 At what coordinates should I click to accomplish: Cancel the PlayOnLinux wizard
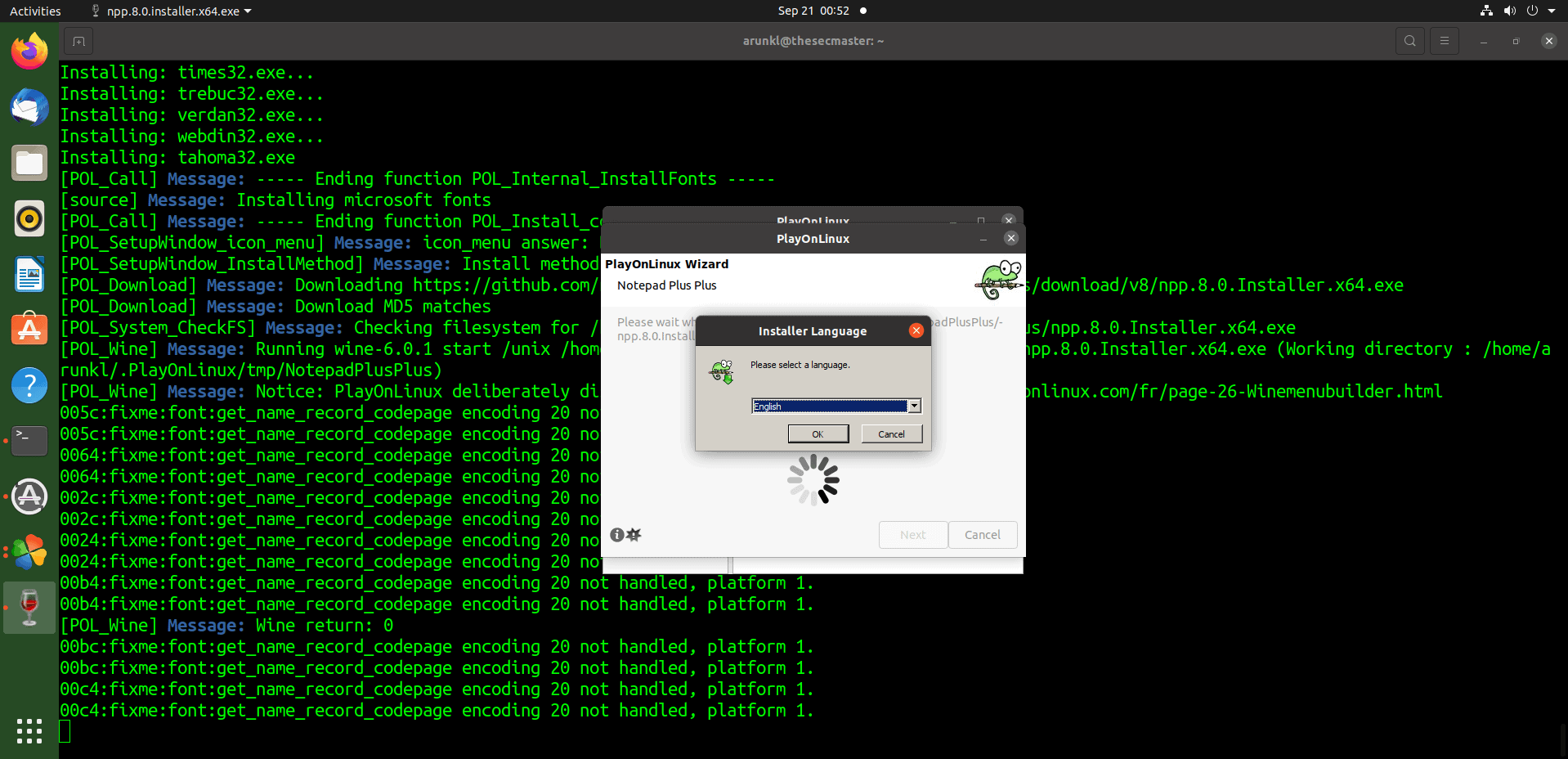click(x=983, y=535)
